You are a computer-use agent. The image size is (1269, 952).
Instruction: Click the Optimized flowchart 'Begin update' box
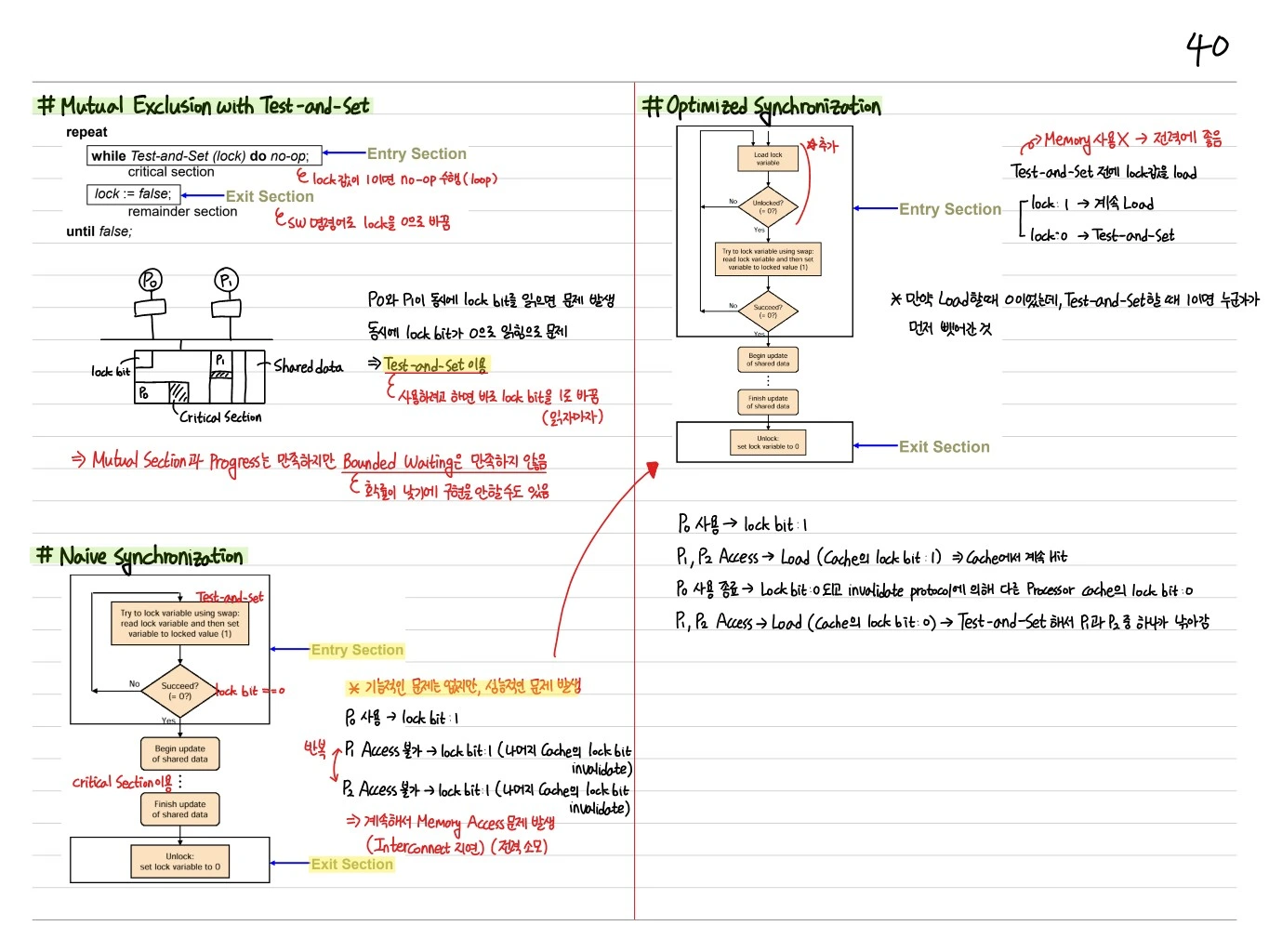768,360
